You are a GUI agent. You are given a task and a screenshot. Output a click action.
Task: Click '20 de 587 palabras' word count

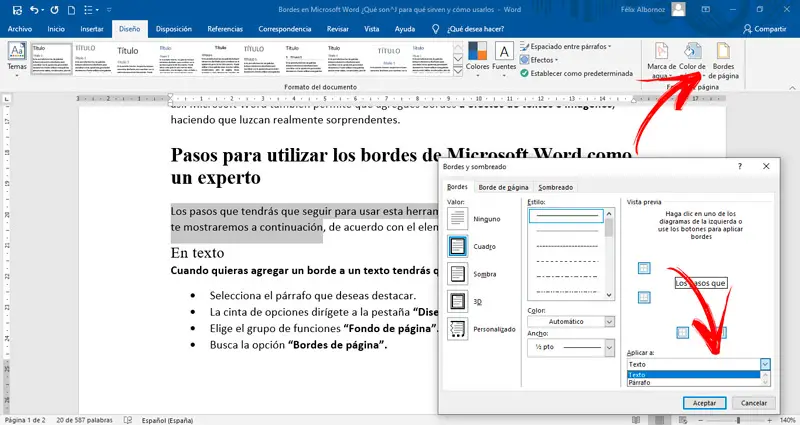pos(84,420)
